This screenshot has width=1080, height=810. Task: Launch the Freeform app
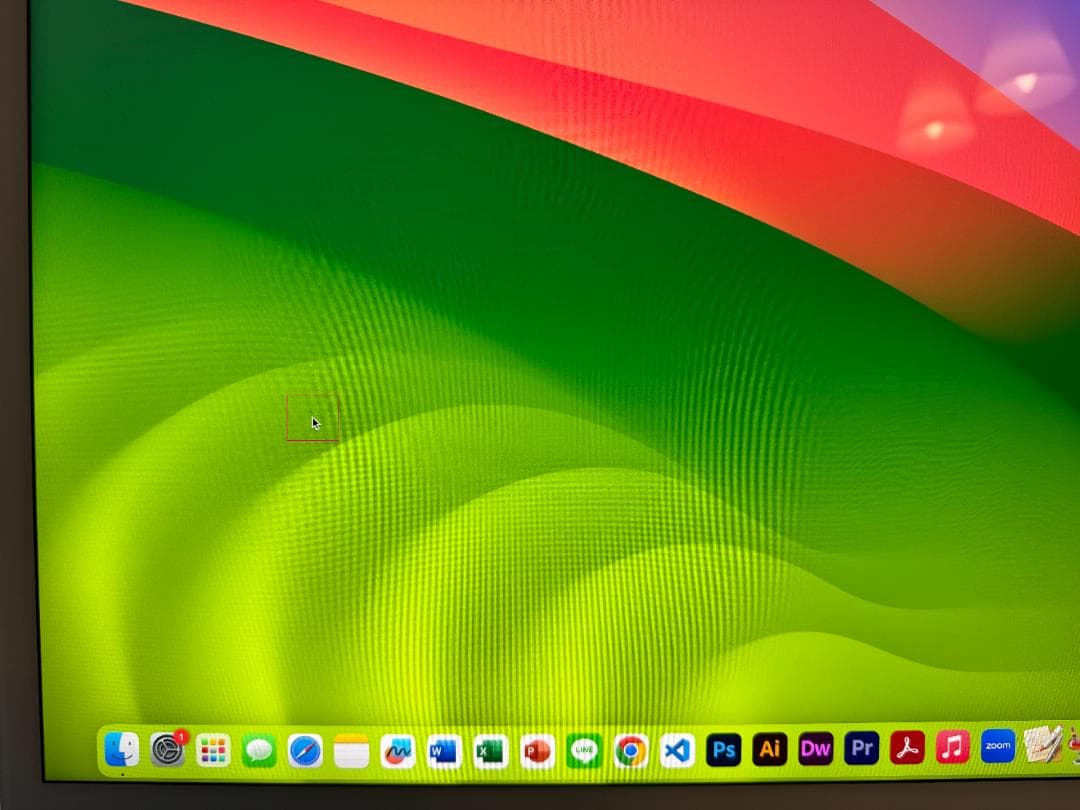point(399,750)
